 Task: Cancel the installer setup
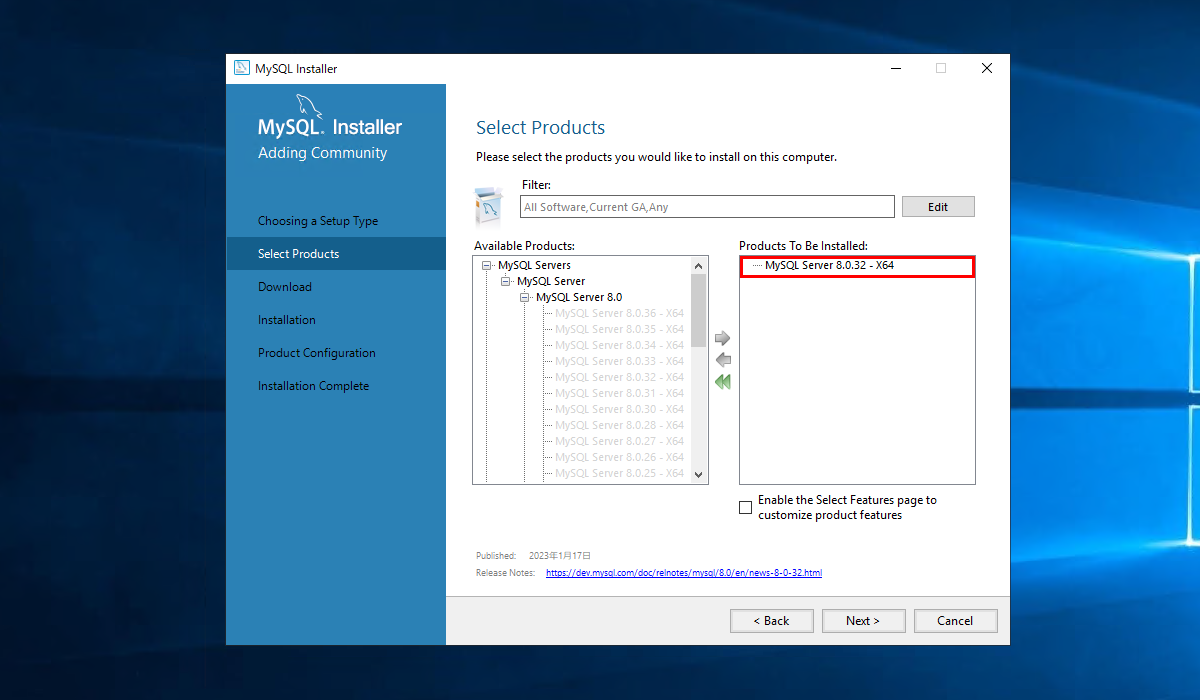[956, 621]
